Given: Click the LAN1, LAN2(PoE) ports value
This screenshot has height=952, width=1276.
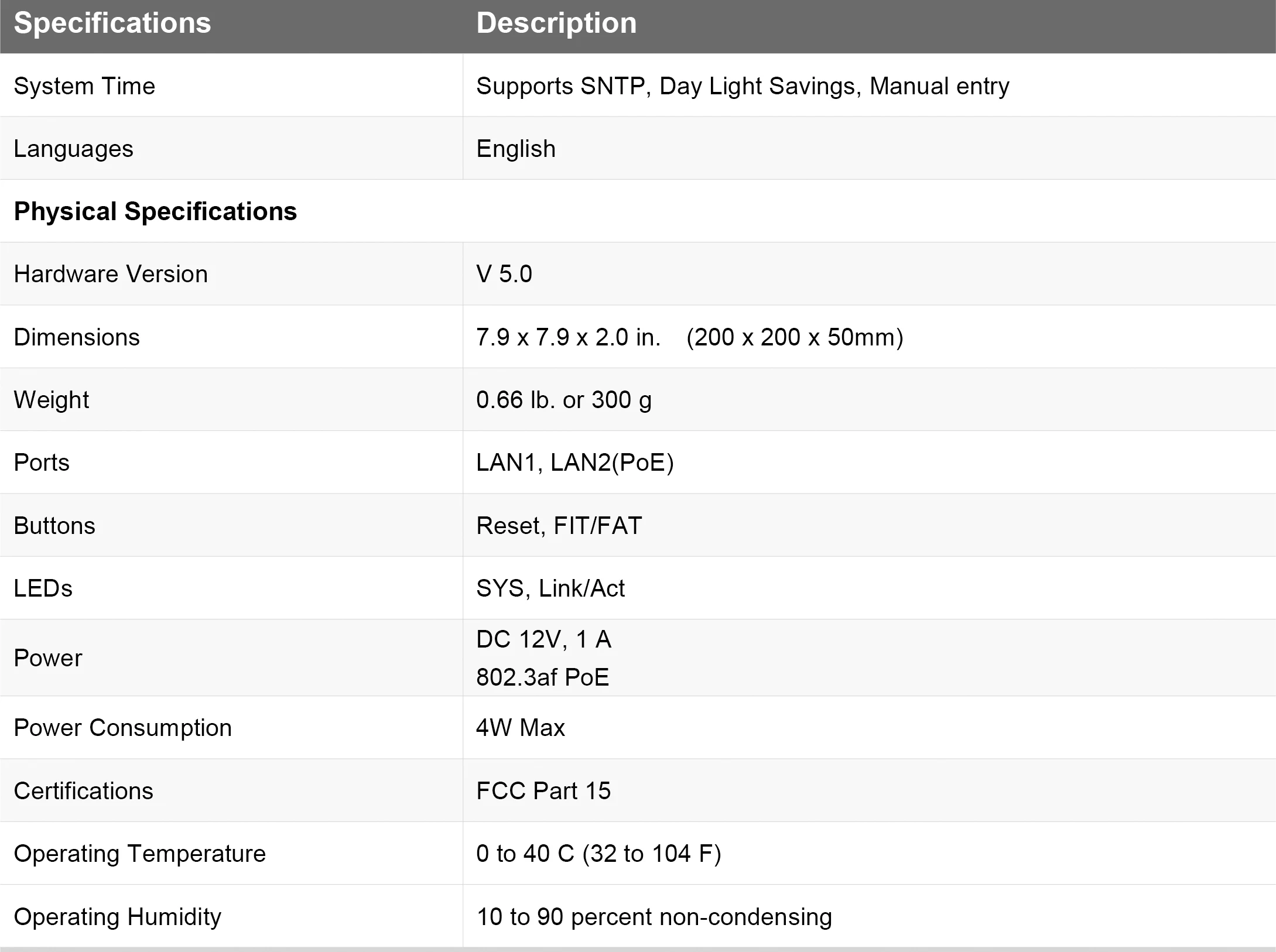Looking at the screenshot, I should pyautogui.click(x=574, y=463).
